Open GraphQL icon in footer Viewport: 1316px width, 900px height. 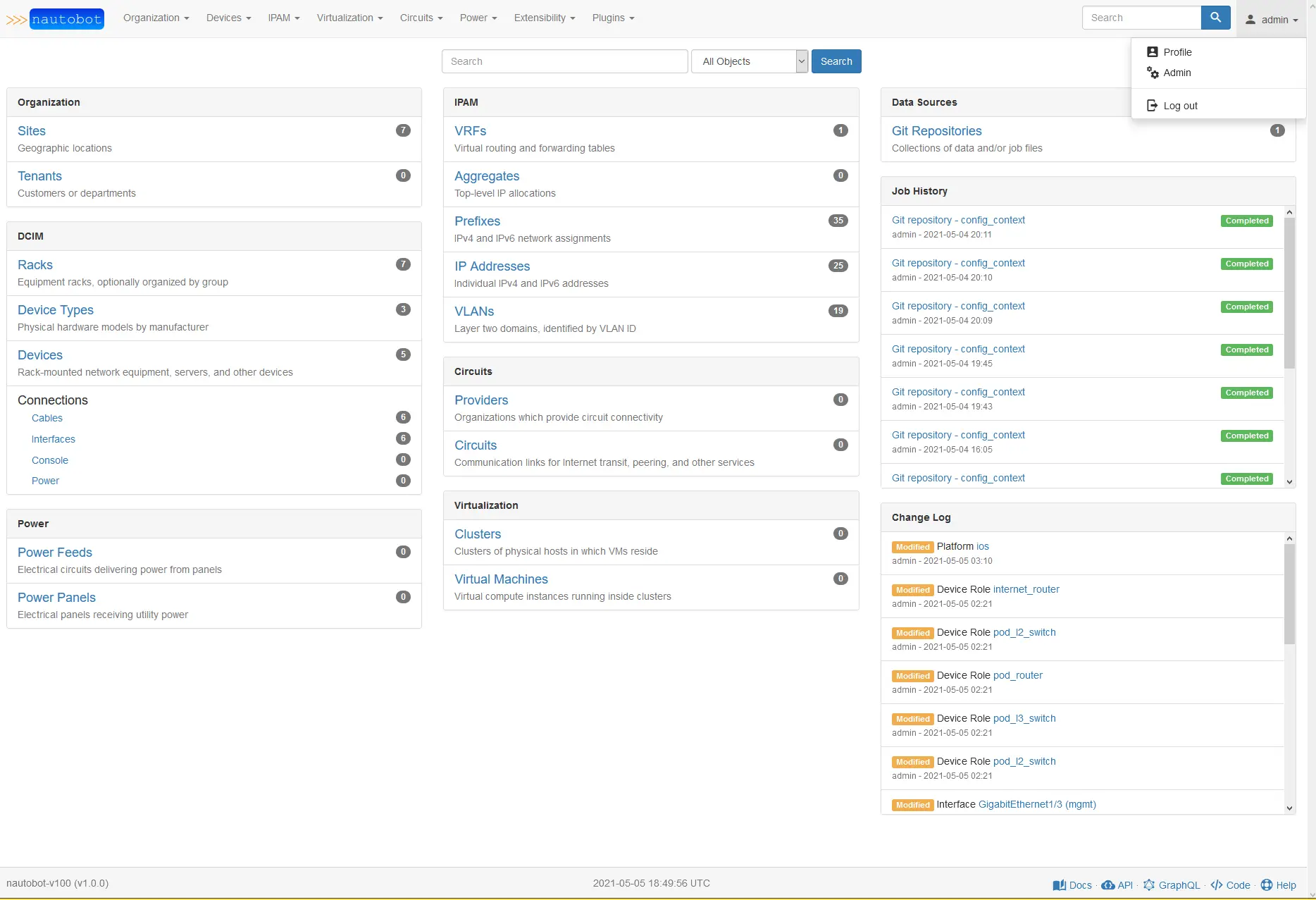tap(1149, 885)
